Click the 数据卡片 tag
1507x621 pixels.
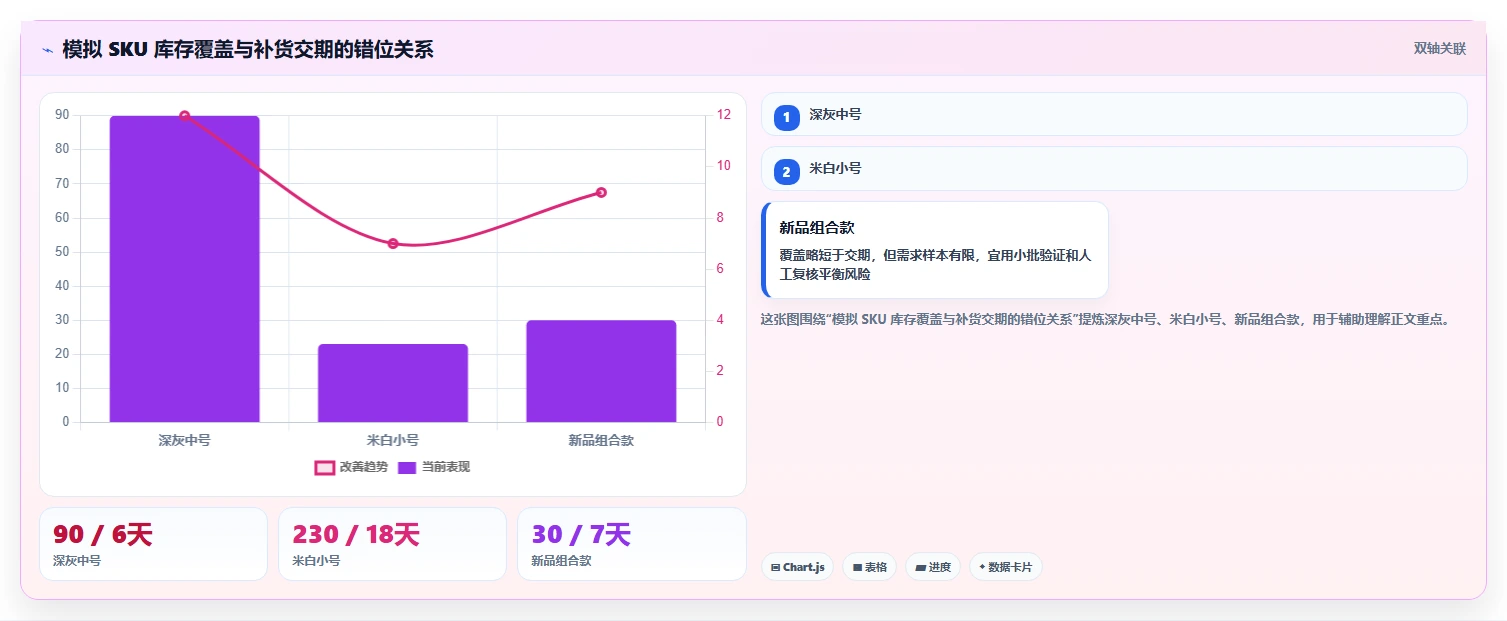(x=1005, y=567)
